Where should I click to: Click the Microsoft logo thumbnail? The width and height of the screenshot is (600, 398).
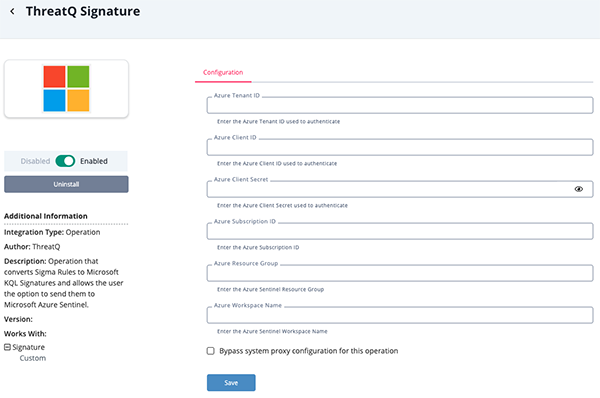[x=66, y=88]
